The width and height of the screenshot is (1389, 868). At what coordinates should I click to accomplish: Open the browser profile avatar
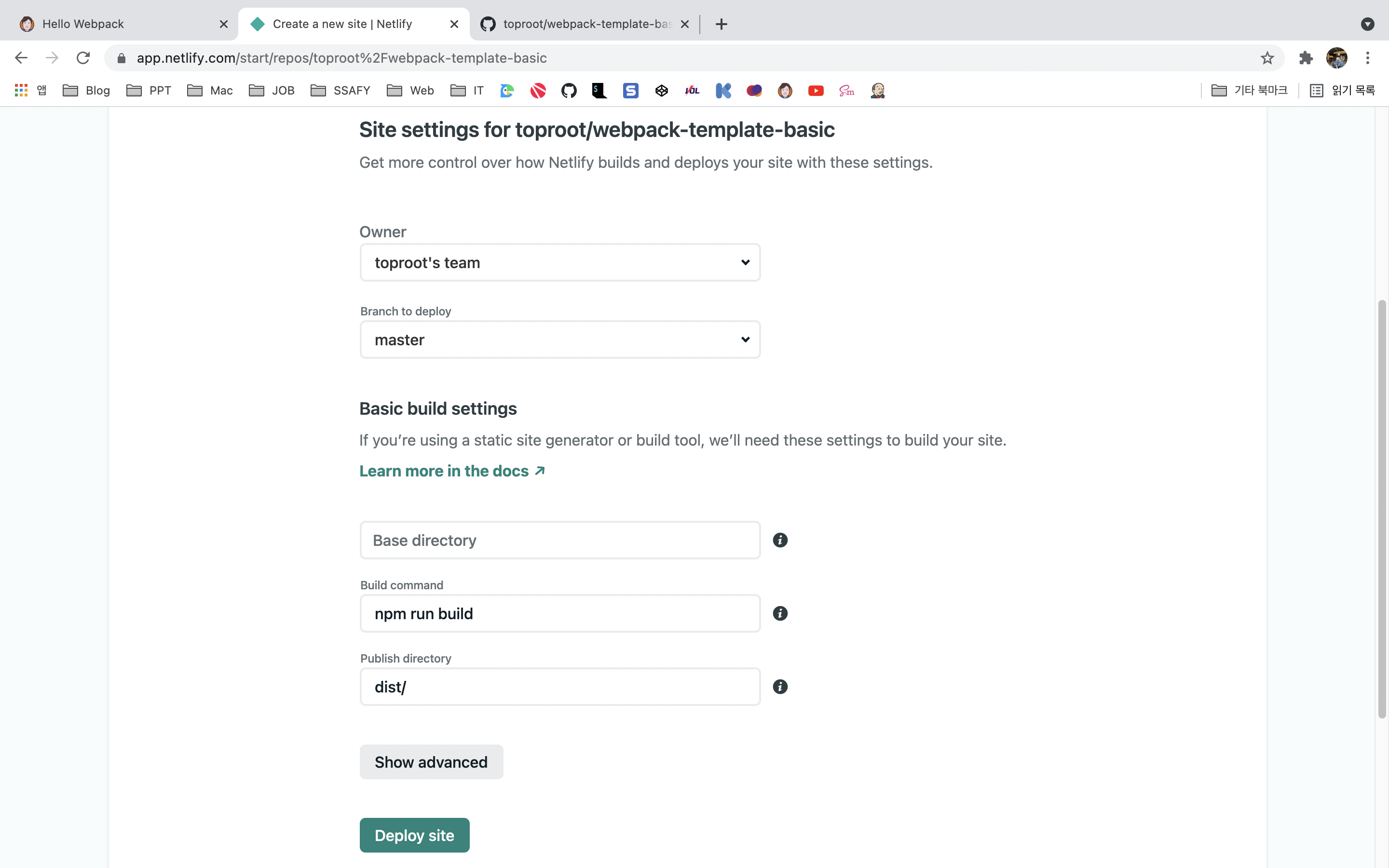[x=1337, y=57]
